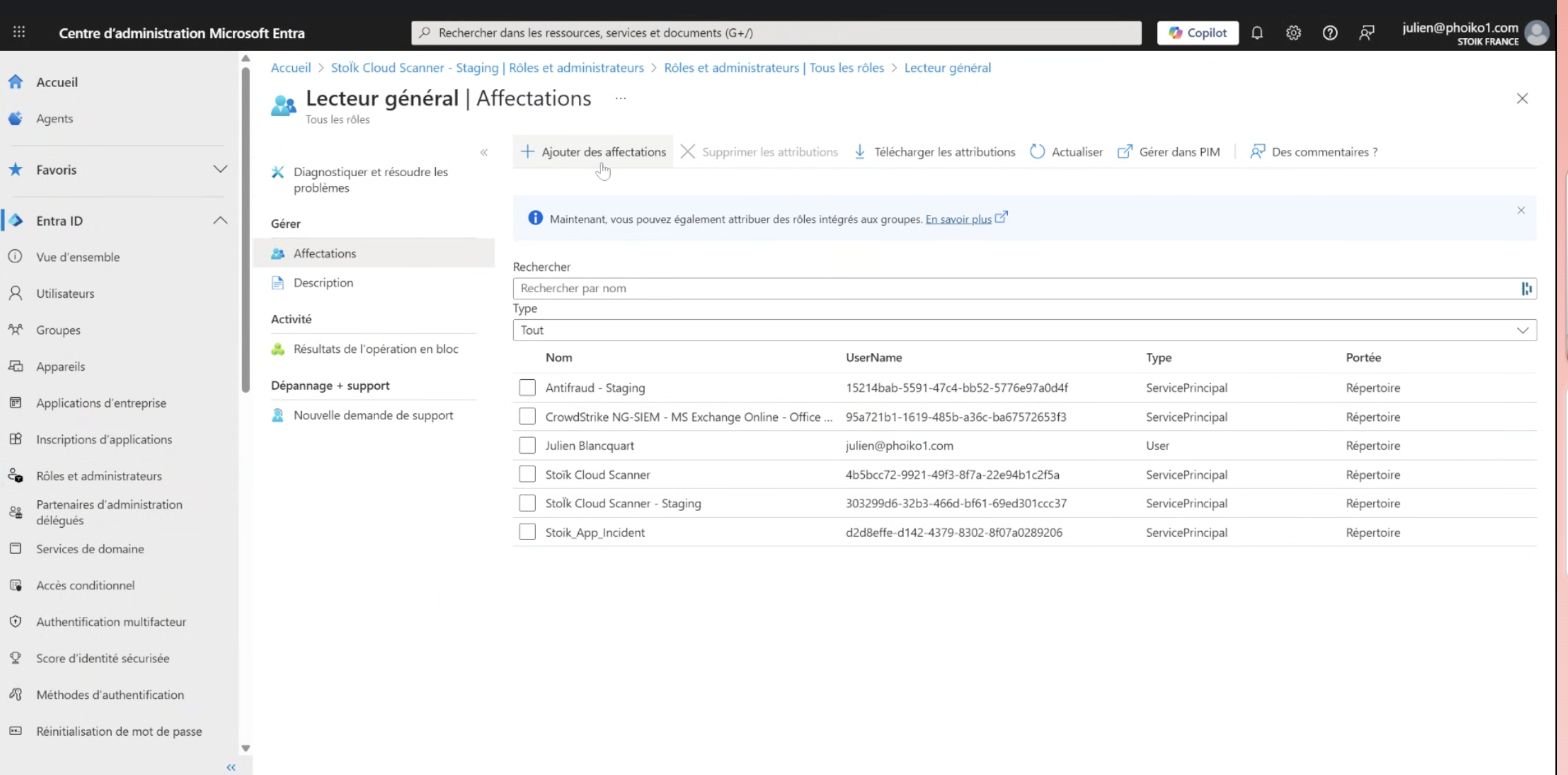The height and width of the screenshot is (775, 1568).
Task: Collapse the Entra ID section
Action: (x=220, y=220)
